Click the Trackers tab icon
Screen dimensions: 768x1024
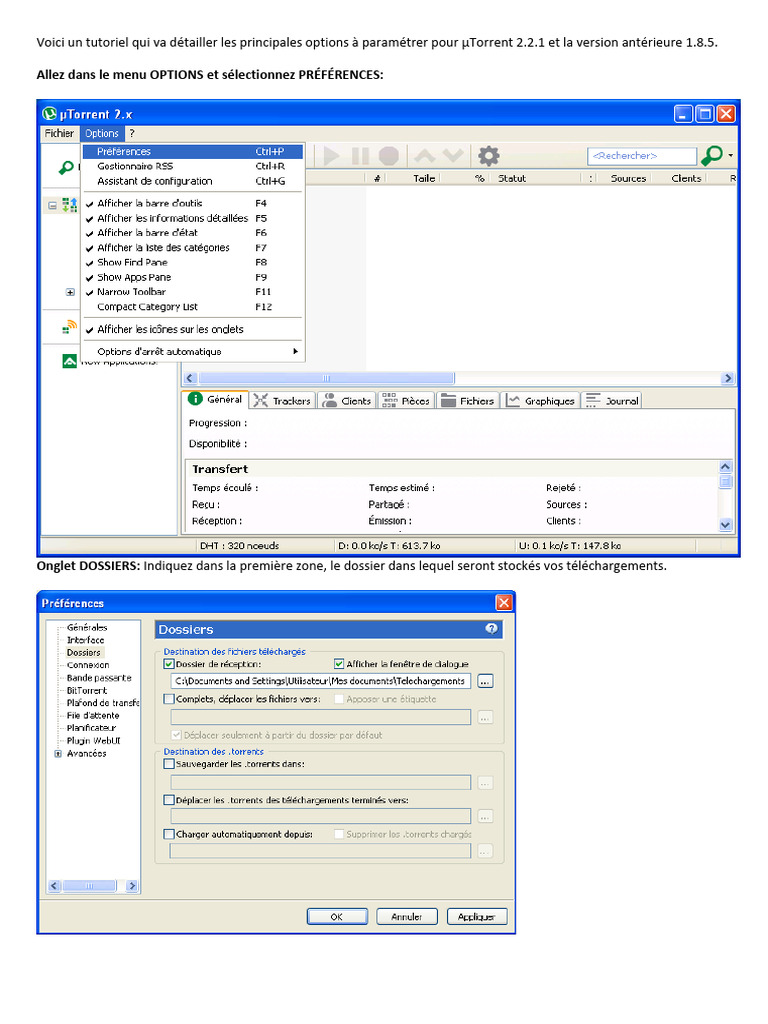pos(261,400)
